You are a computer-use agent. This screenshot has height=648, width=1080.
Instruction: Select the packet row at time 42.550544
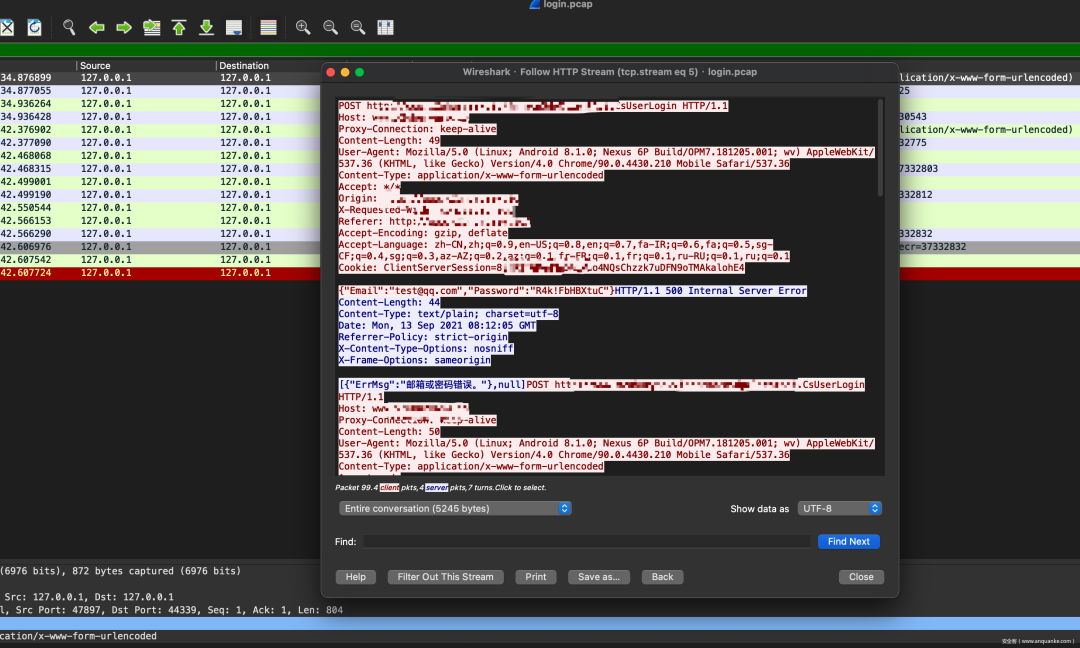click(x=160, y=208)
